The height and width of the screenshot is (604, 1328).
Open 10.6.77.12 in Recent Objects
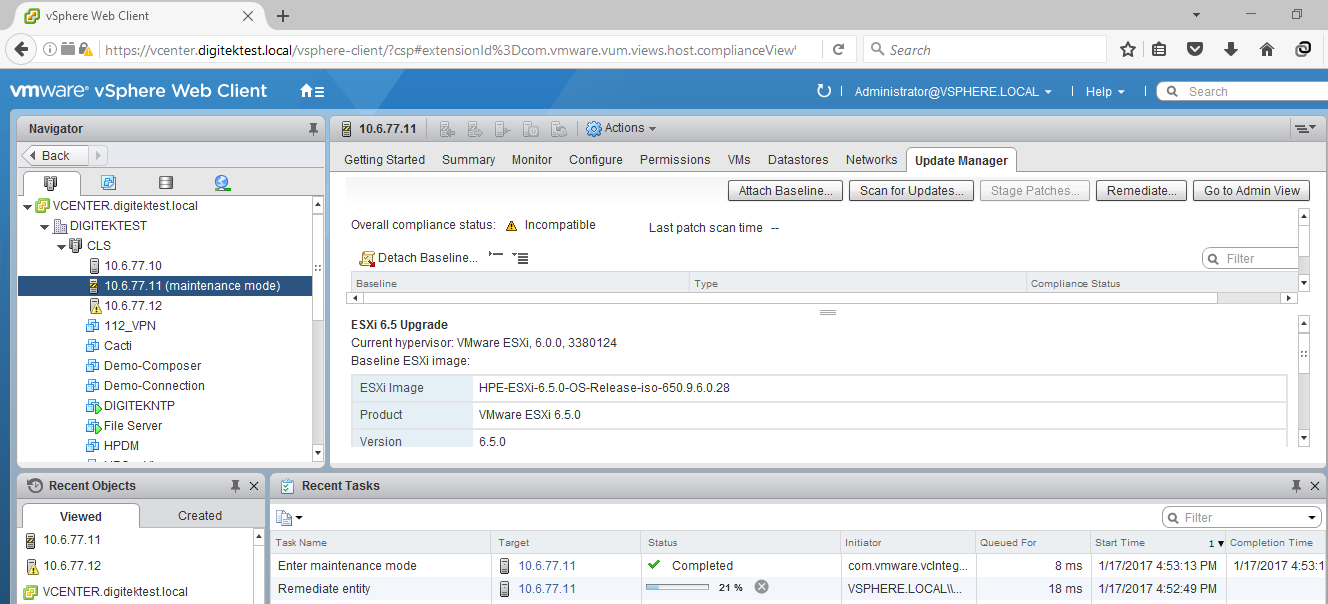pos(72,566)
